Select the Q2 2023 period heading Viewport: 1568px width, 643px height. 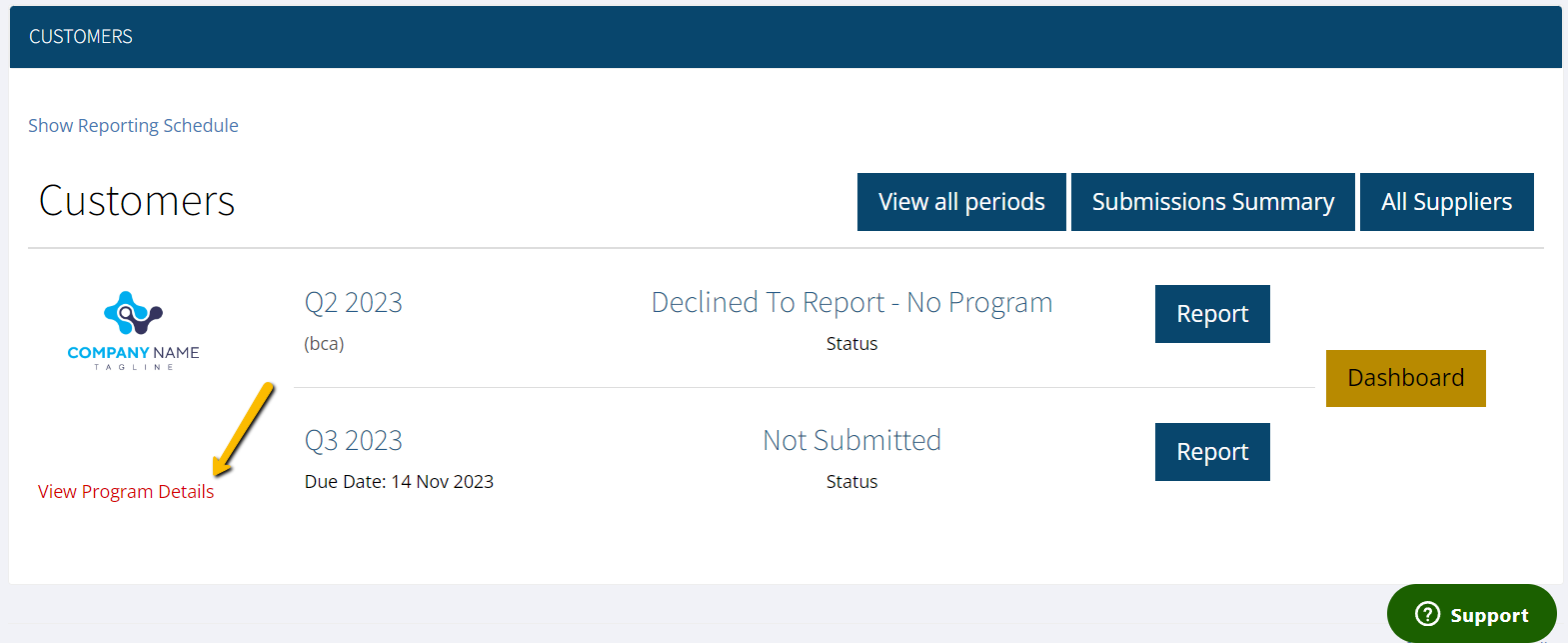click(353, 303)
